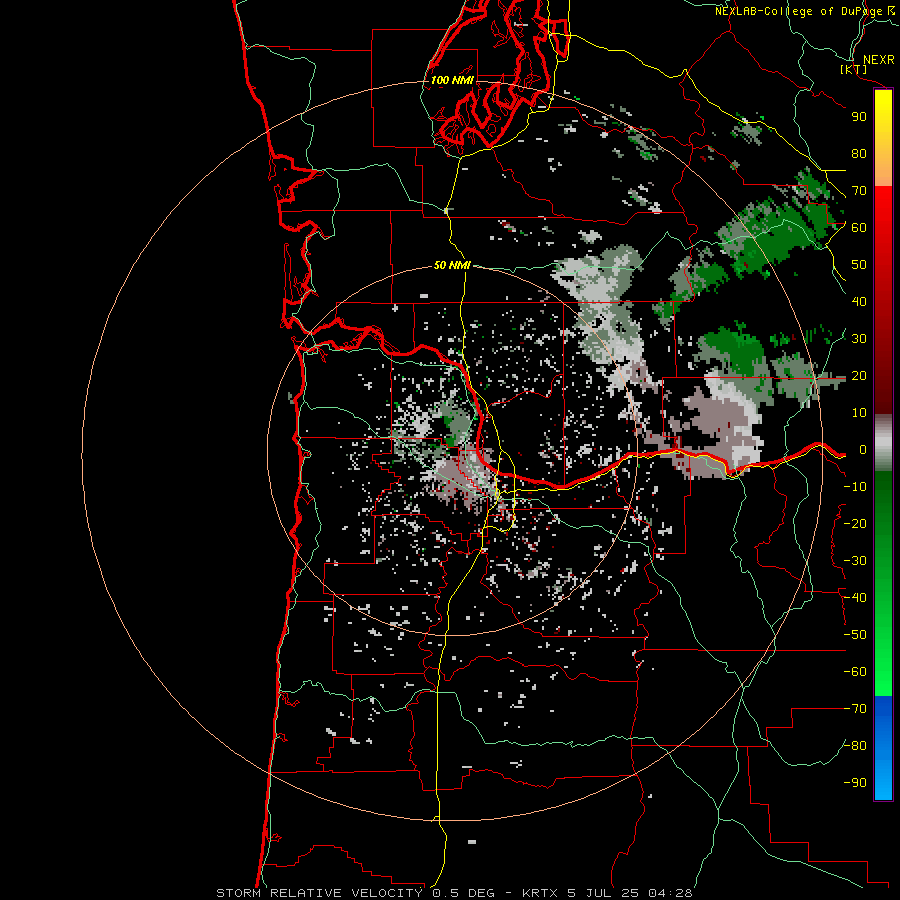Click the -10 value on the velocity scale
Image resolution: width=900 pixels, height=900 pixels.
coord(855,487)
